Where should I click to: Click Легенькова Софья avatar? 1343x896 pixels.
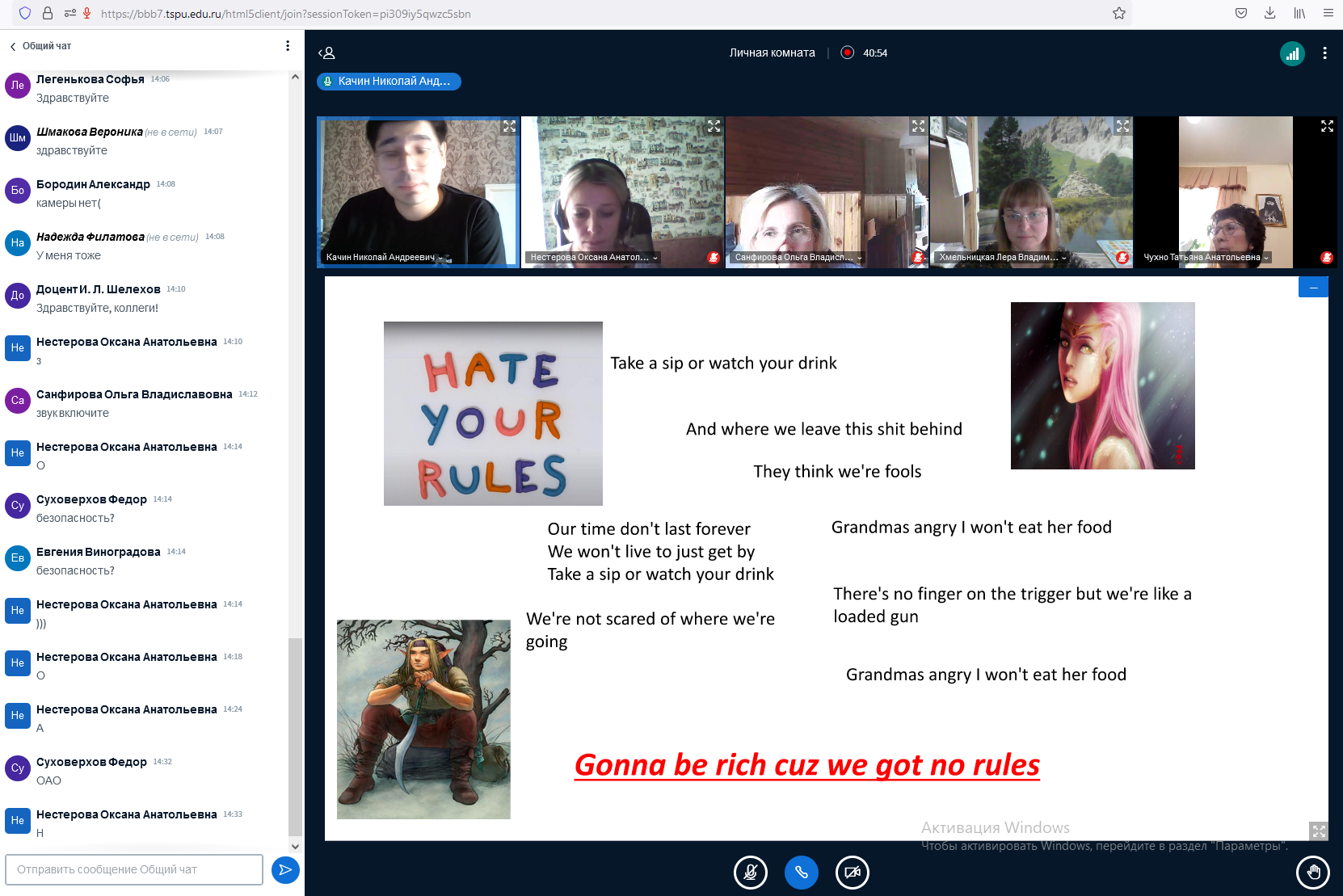tap(18, 85)
